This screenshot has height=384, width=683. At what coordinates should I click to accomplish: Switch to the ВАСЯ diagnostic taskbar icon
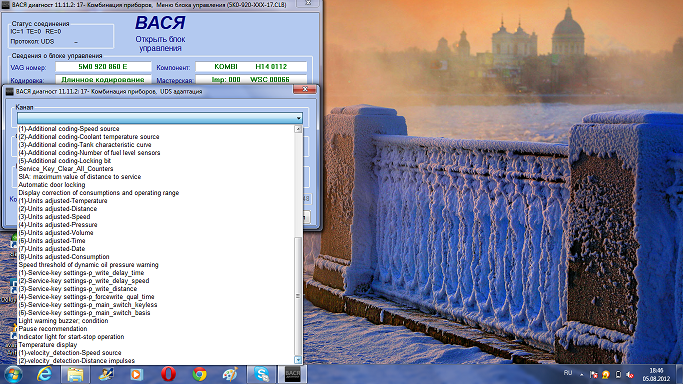293,374
